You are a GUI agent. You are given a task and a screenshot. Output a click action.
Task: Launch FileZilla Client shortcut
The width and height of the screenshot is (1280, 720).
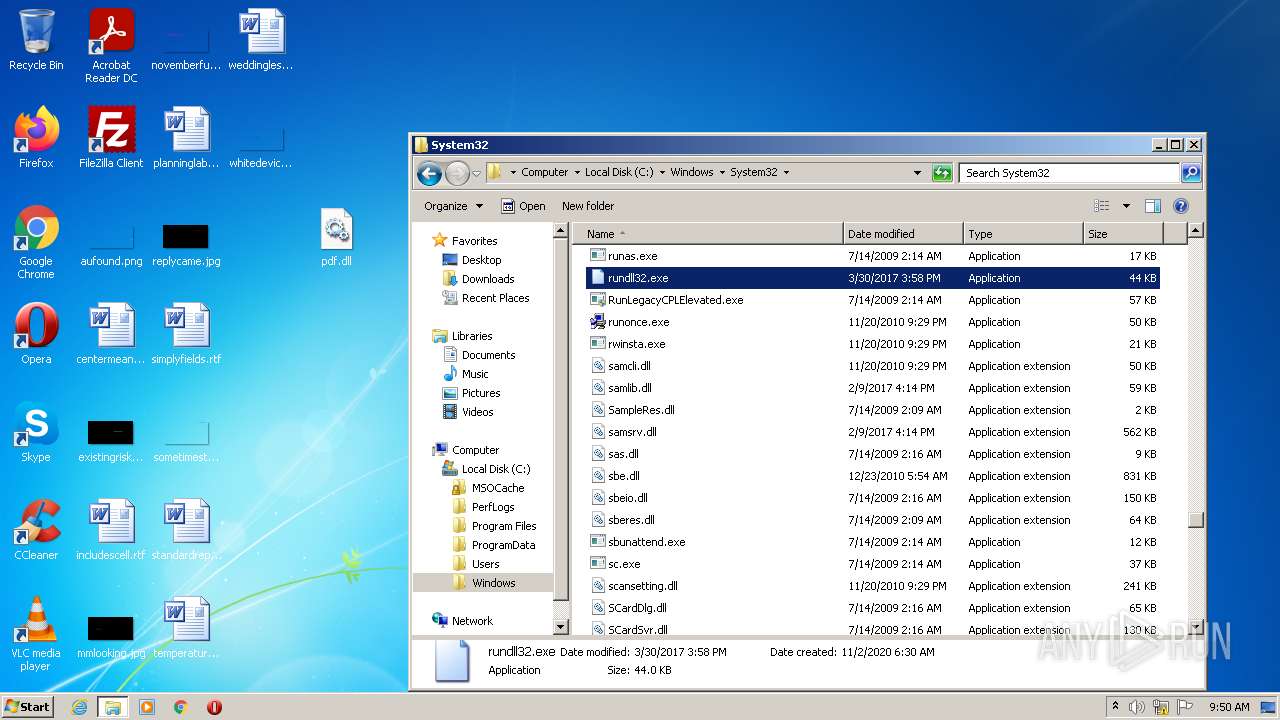click(x=111, y=137)
